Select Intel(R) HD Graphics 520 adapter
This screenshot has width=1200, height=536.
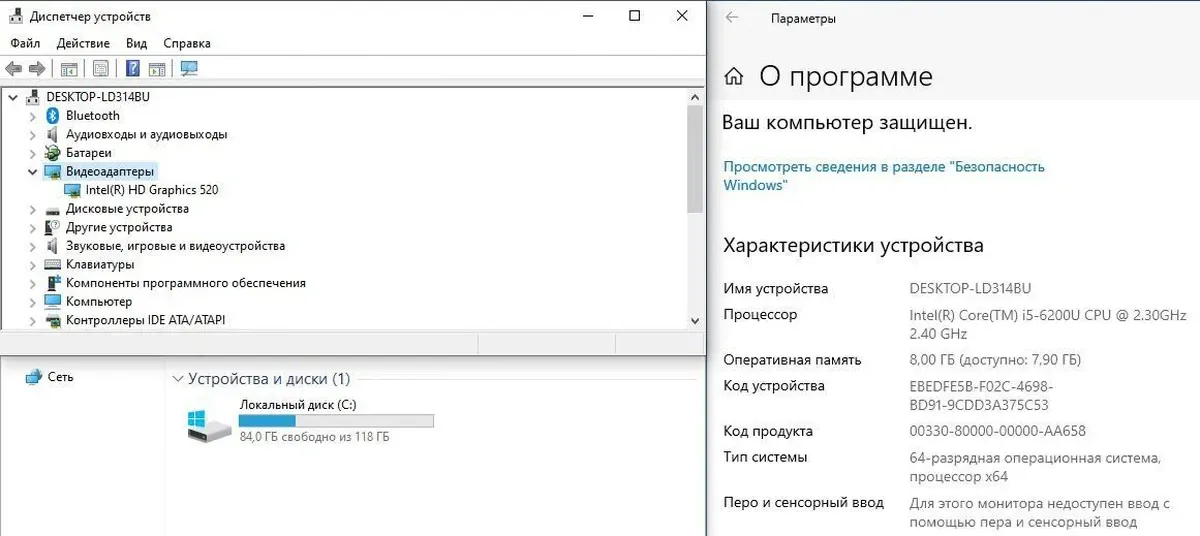pos(151,190)
